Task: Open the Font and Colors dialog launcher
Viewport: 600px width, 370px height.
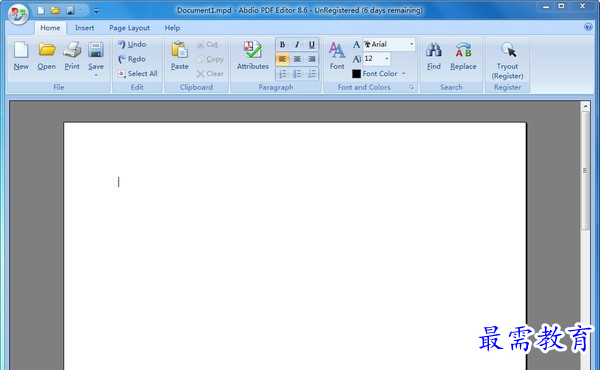Action: [411, 88]
